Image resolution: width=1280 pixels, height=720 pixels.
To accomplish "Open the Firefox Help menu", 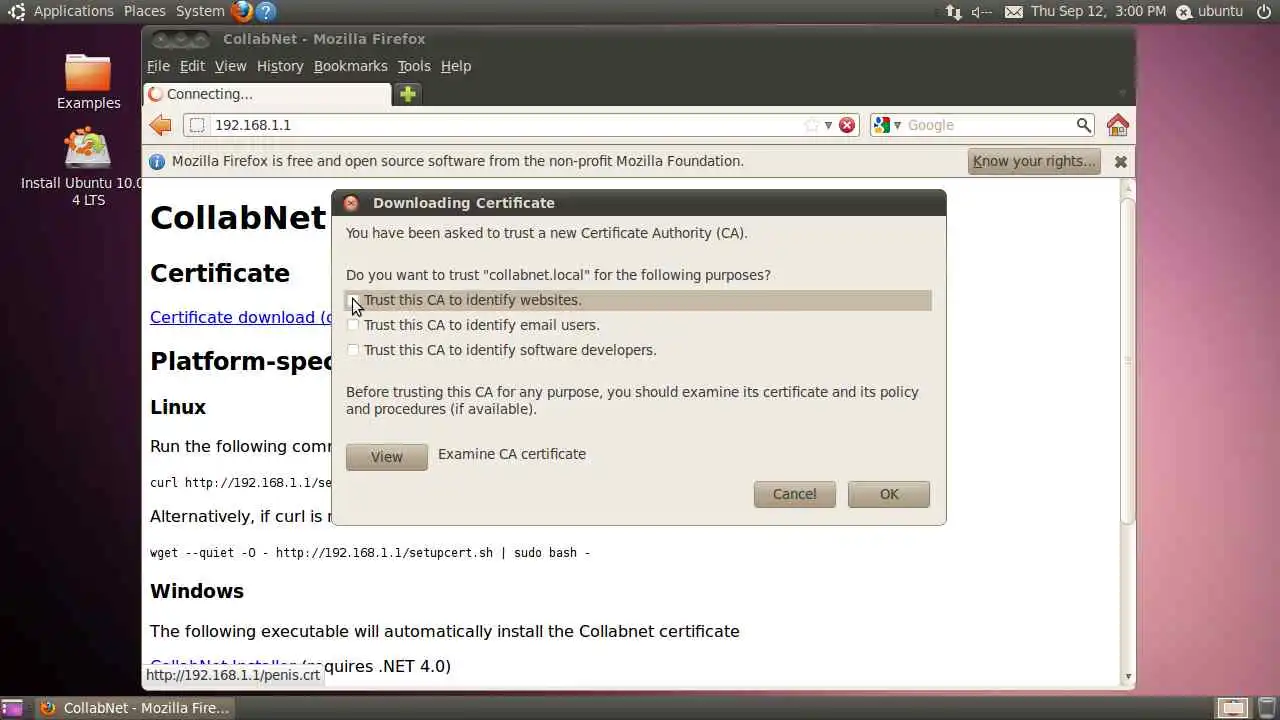I will (x=456, y=66).
